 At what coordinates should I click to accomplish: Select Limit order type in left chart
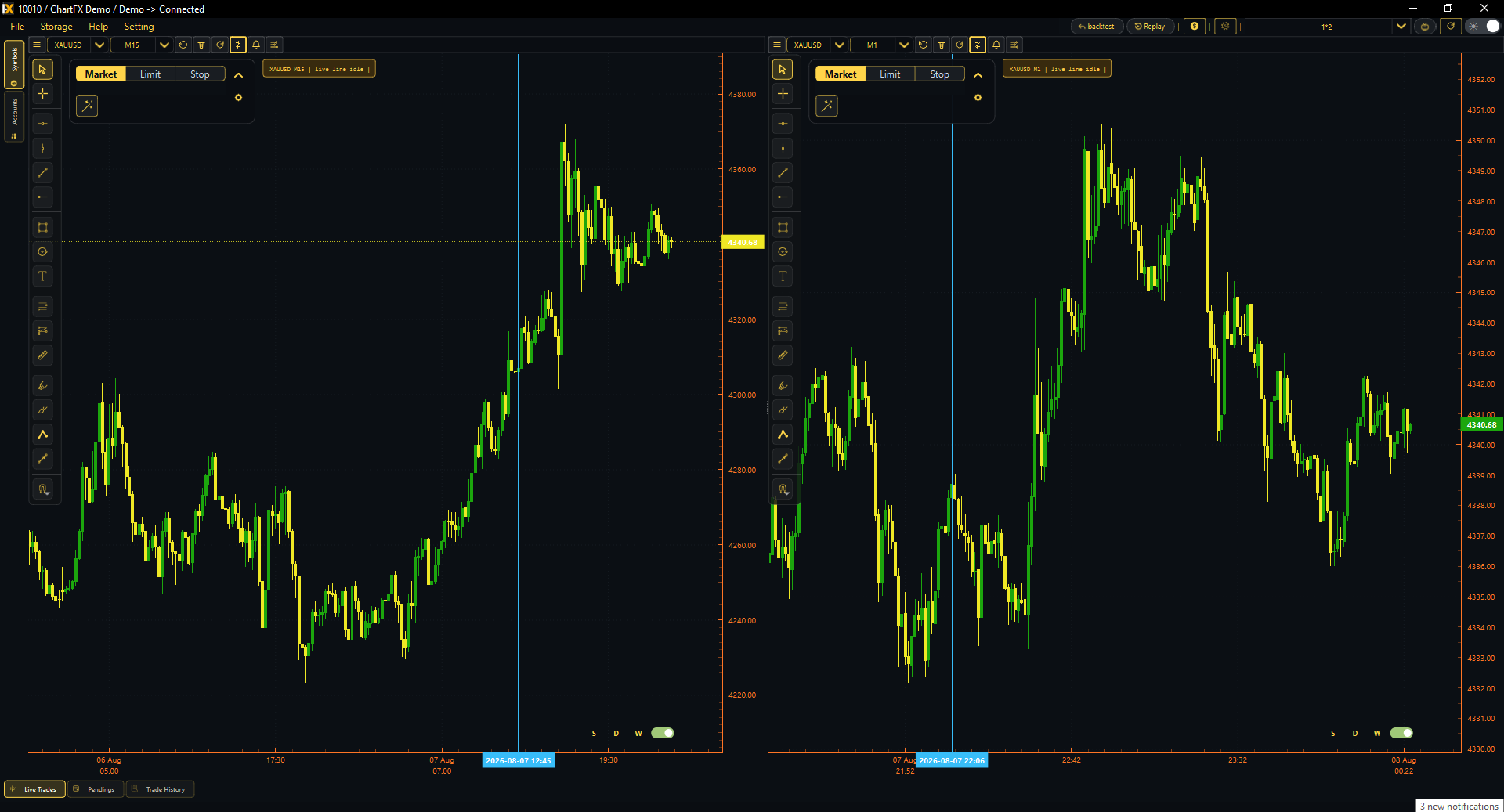(x=150, y=74)
